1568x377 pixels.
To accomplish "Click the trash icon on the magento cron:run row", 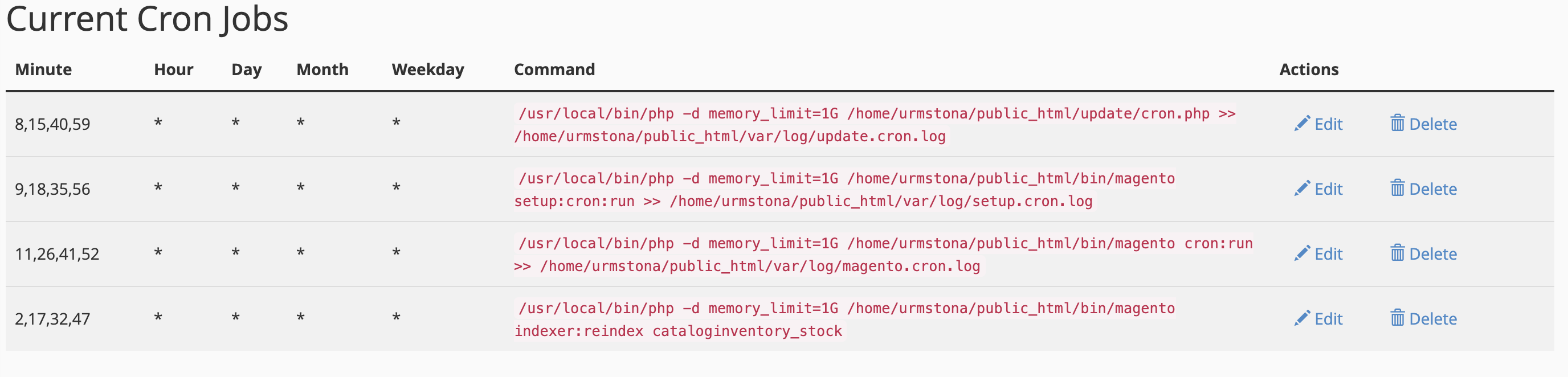I will pyautogui.click(x=1398, y=254).
